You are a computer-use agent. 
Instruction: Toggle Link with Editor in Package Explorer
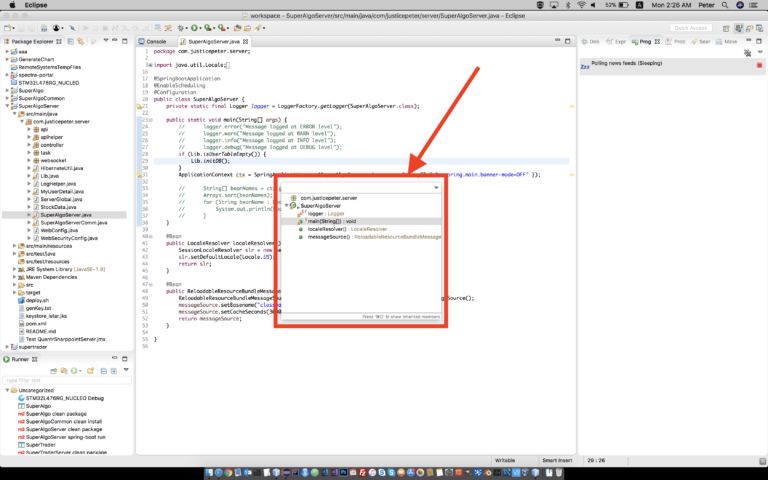[x=80, y=42]
